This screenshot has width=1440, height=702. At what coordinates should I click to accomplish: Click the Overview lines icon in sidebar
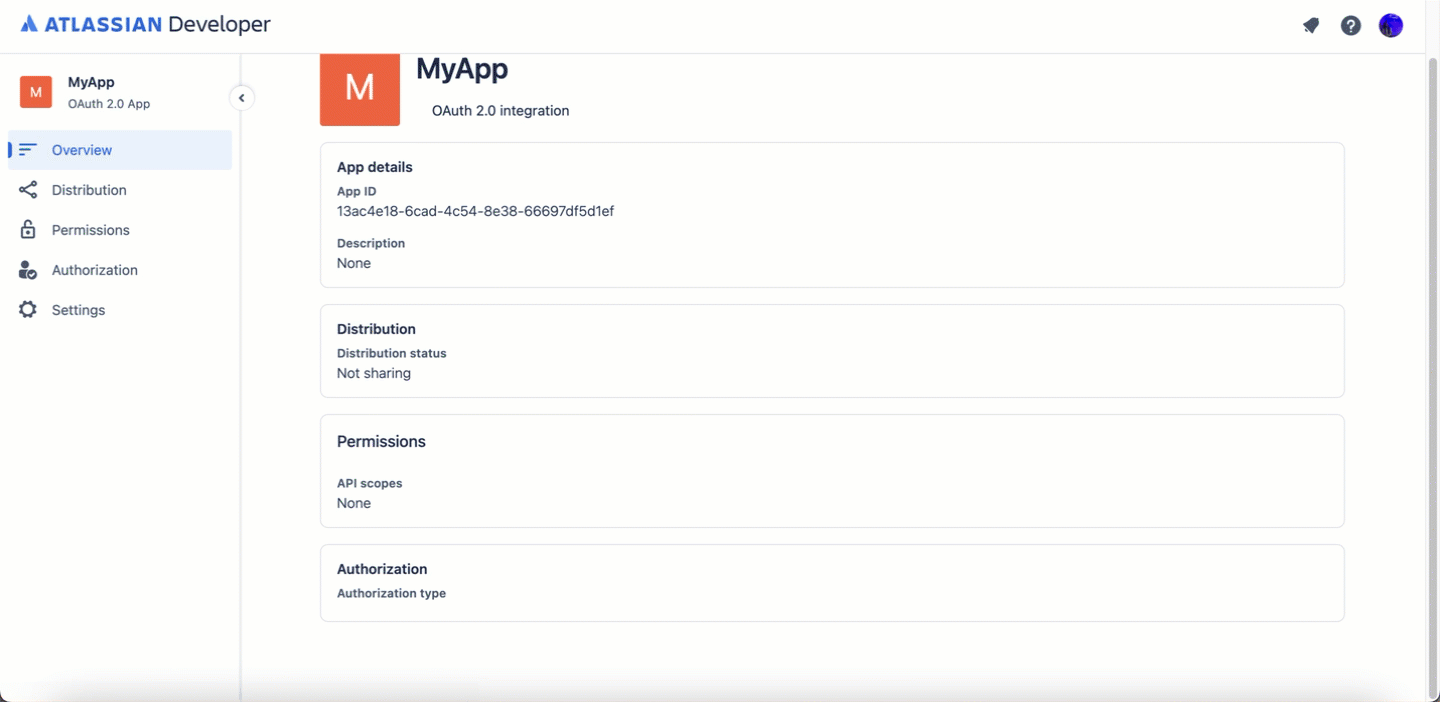[28, 150]
